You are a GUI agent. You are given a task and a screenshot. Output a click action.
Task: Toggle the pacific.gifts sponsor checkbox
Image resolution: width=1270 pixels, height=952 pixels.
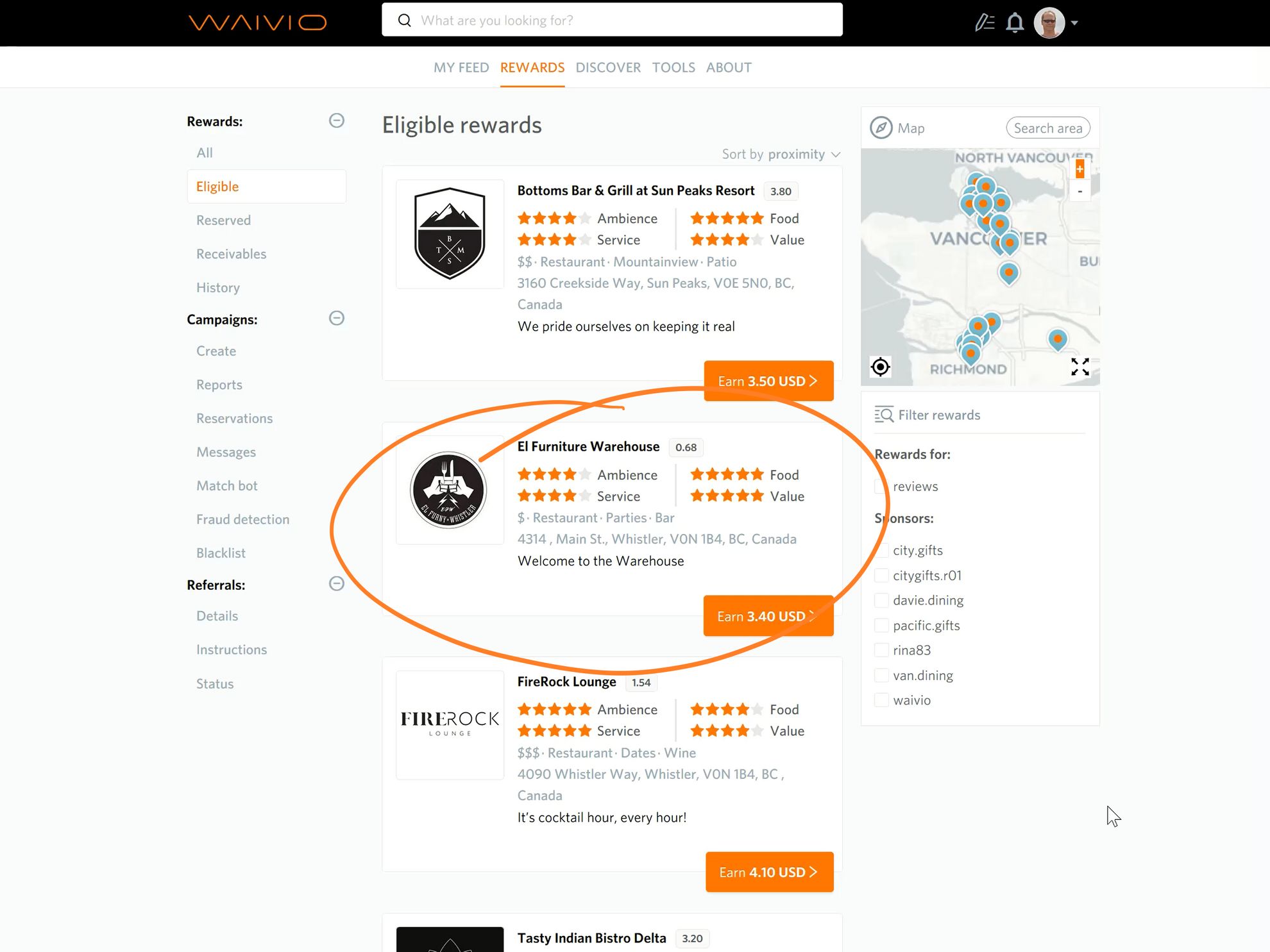(x=882, y=625)
